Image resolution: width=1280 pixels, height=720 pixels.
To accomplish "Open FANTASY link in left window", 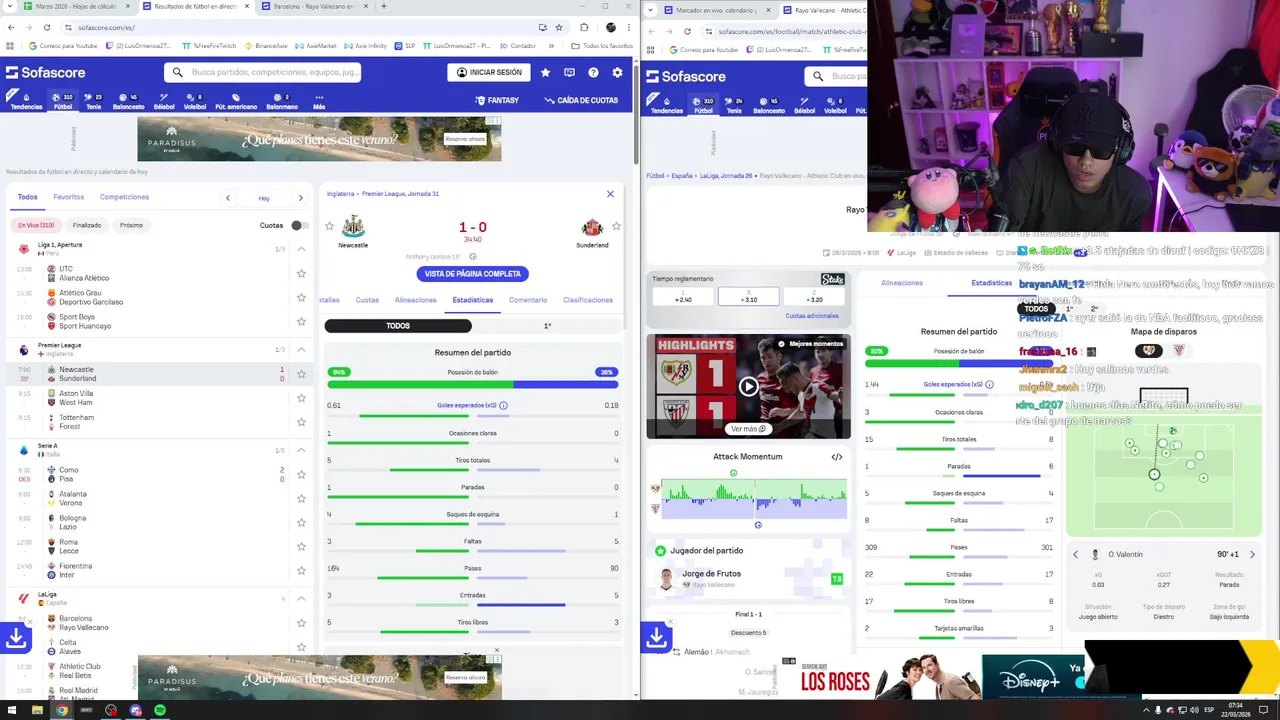I will [x=497, y=100].
